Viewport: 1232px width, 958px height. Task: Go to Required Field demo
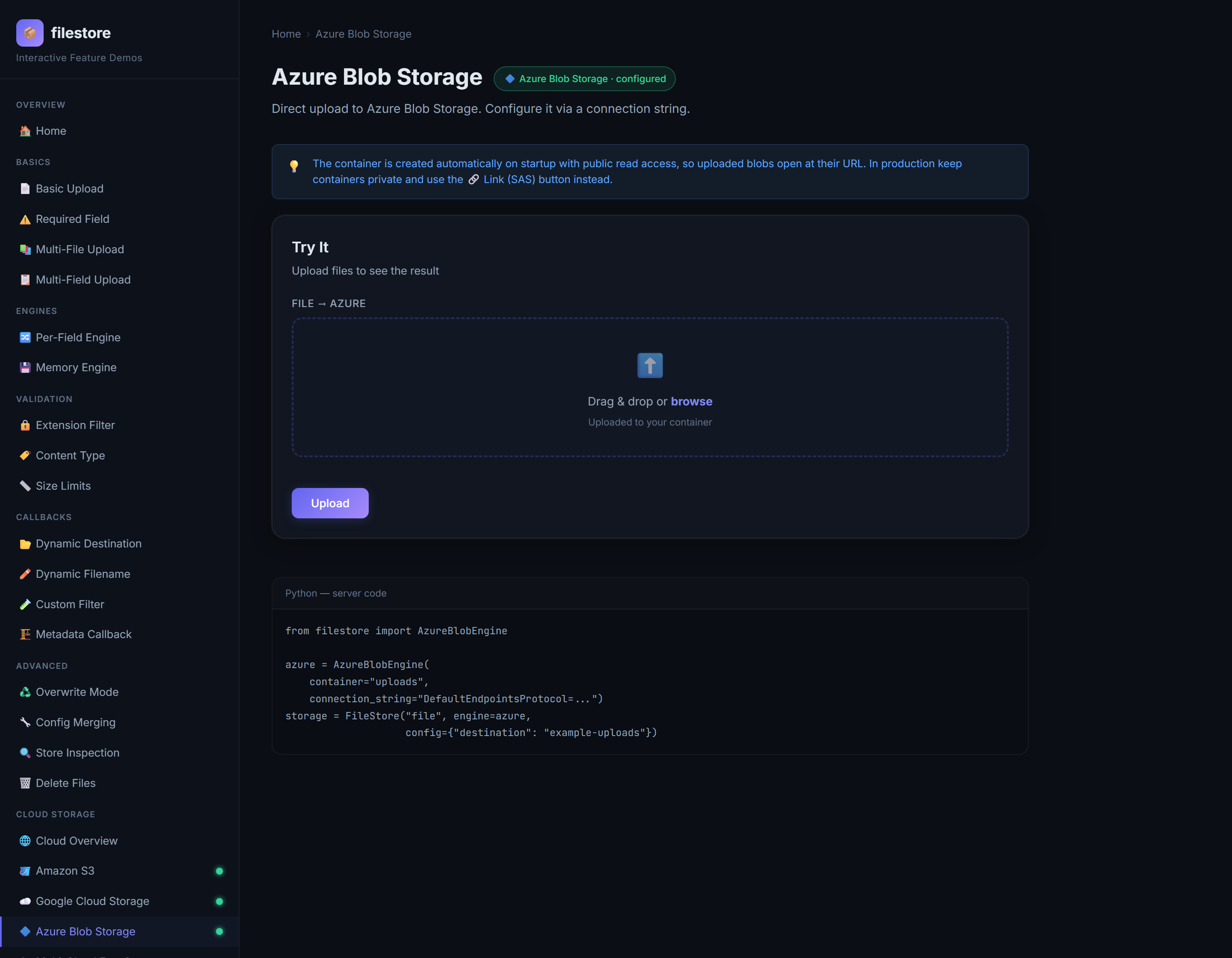pyautogui.click(x=120, y=219)
